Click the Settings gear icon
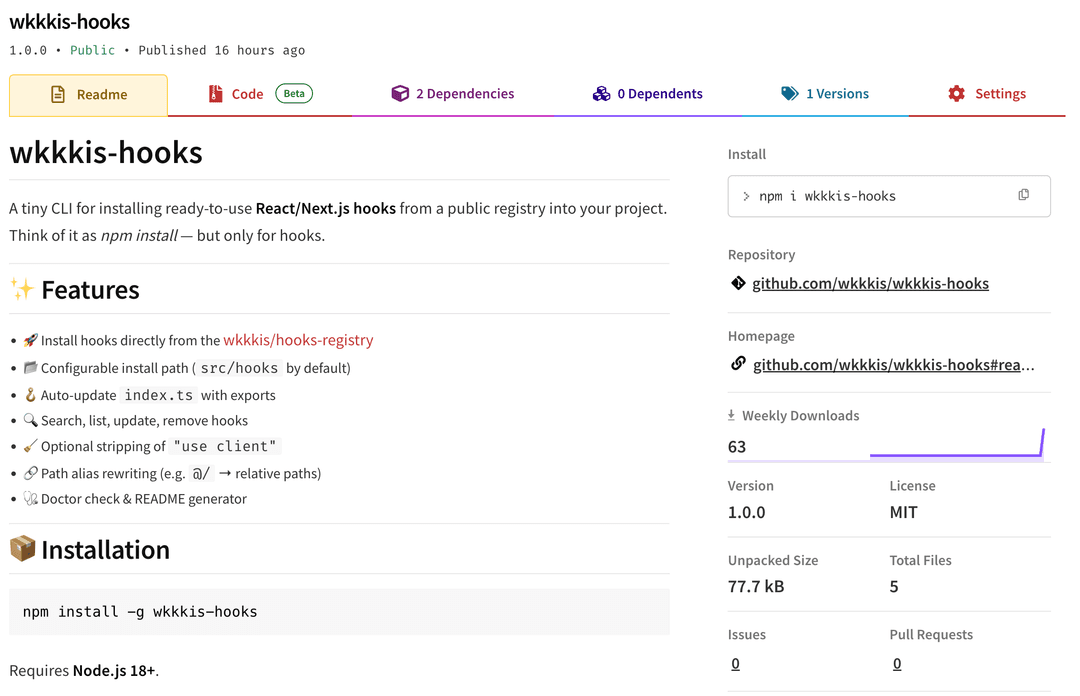 click(957, 94)
